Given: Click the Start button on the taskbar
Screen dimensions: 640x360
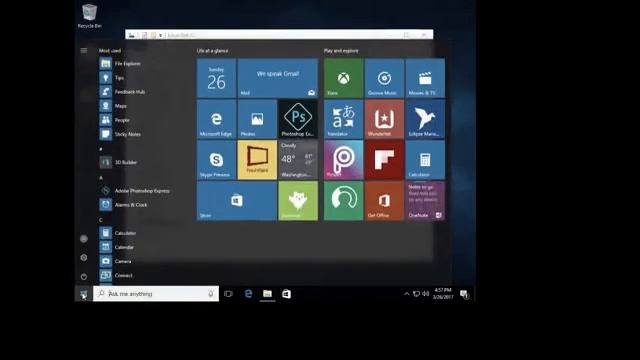Looking at the screenshot, I should coord(84,294).
